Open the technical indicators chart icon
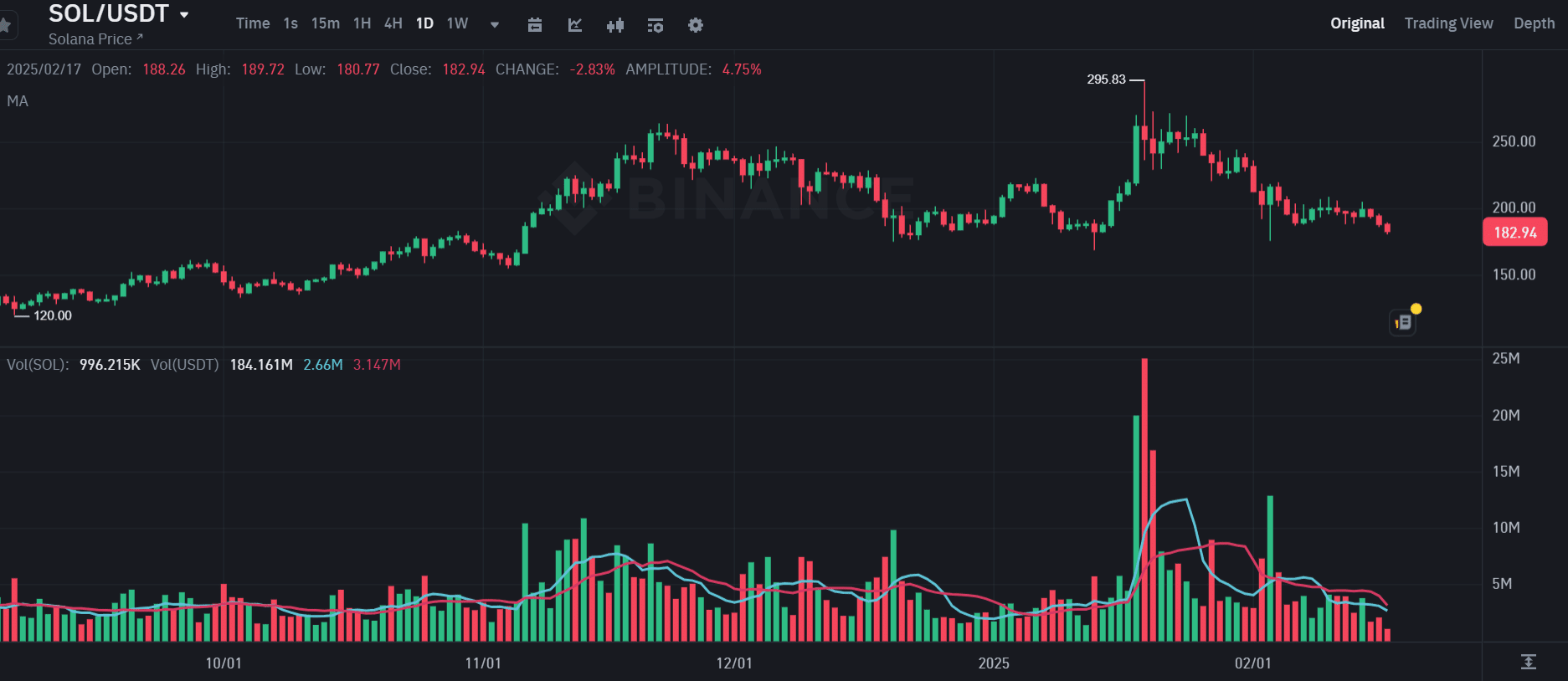Screen dimensions: 1568x681 [575, 25]
